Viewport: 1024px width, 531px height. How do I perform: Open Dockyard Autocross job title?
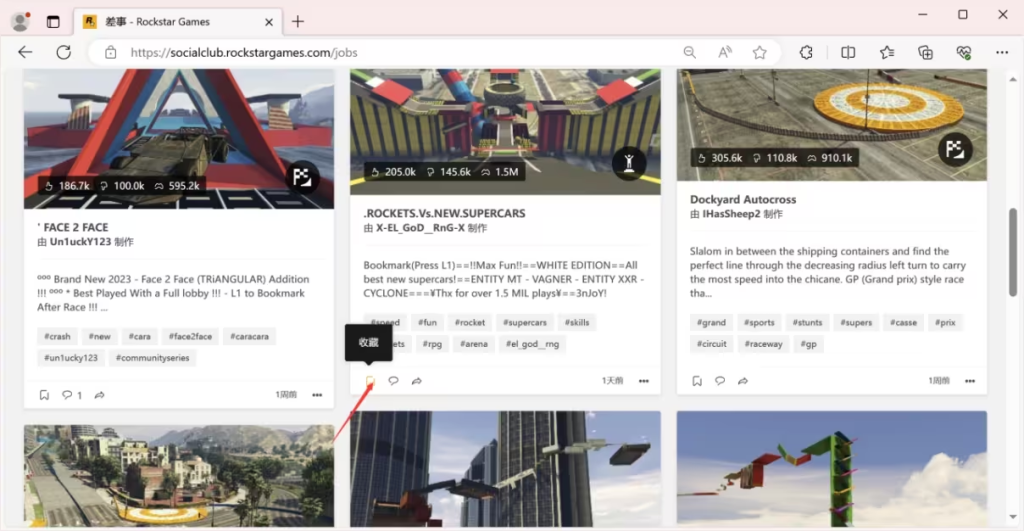tap(743, 200)
